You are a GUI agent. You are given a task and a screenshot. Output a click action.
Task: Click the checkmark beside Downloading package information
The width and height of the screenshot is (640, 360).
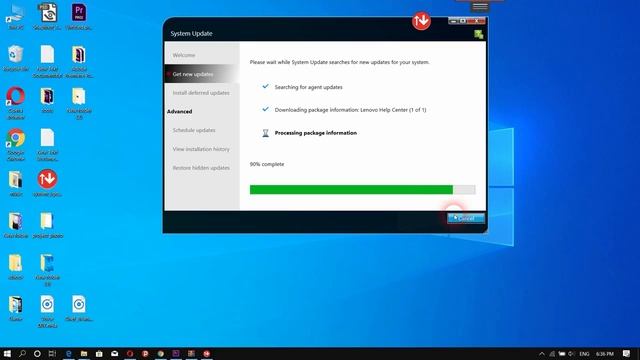click(x=265, y=109)
